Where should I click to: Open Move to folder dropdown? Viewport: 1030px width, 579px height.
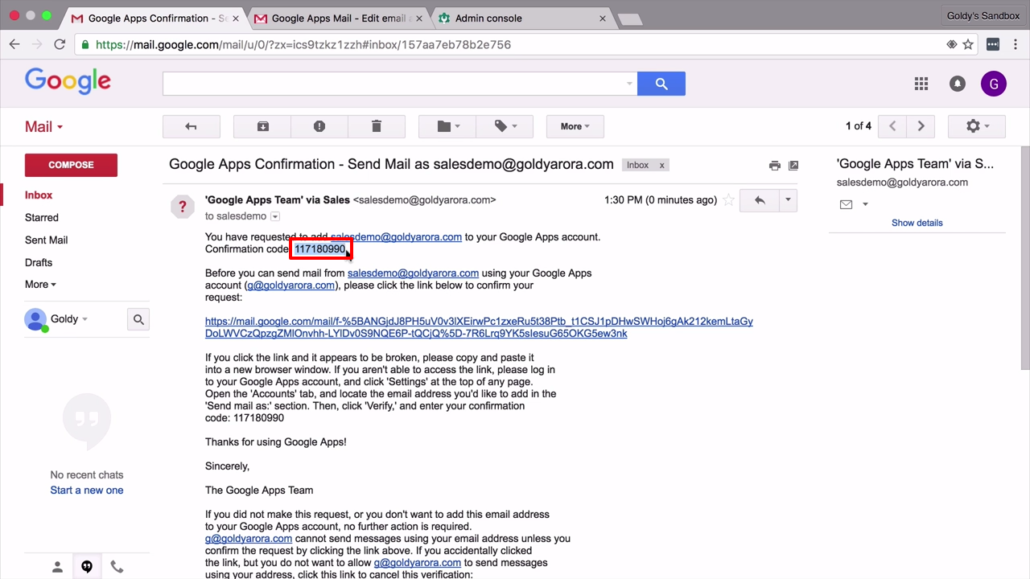click(447, 126)
